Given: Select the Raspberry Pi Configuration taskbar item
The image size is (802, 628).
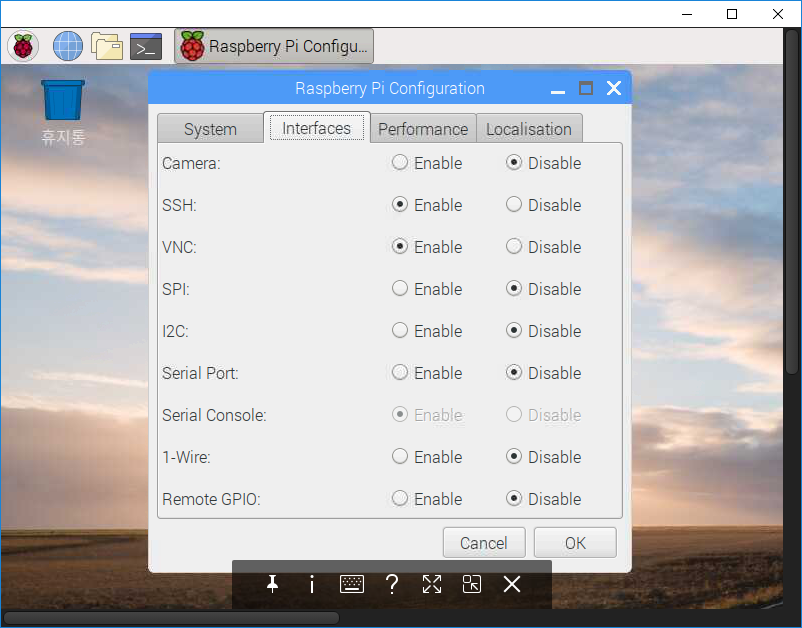Looking at the screenshot, I should (x=274, y=46).
